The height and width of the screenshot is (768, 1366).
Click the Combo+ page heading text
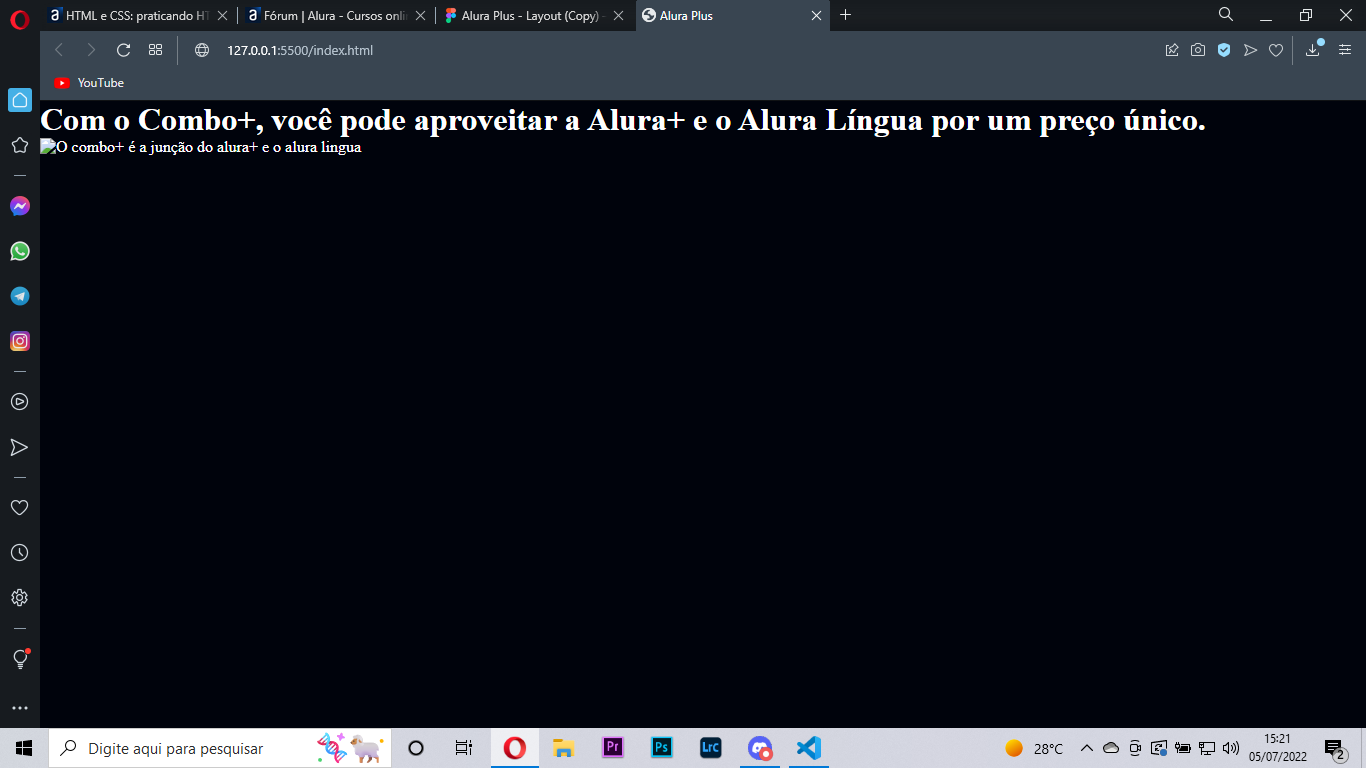tap(623, 120)
